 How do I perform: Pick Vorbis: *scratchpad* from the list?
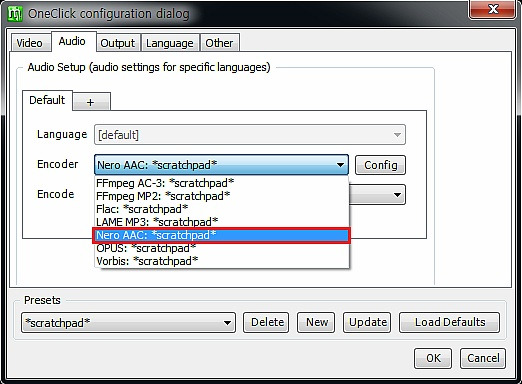222,261
